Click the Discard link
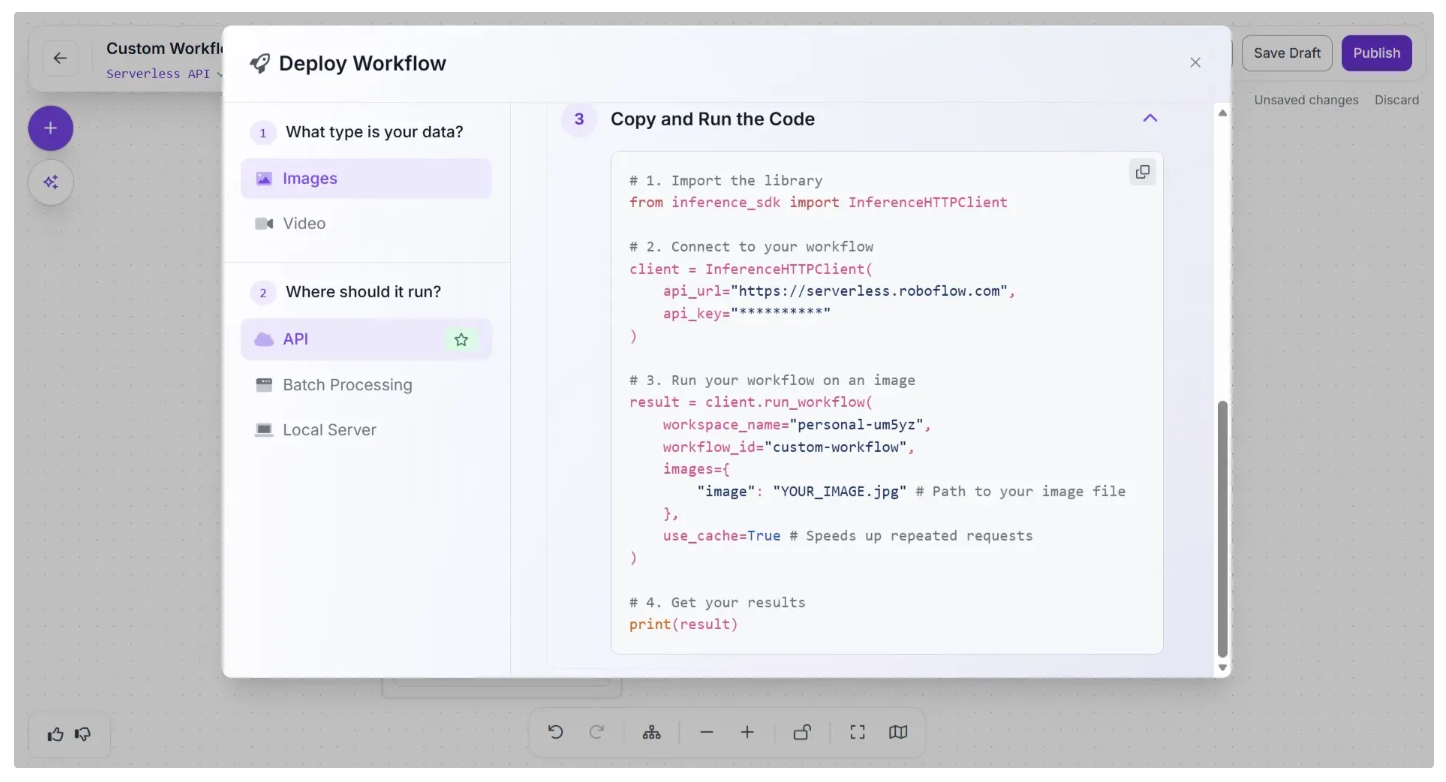 point(1396,100)
